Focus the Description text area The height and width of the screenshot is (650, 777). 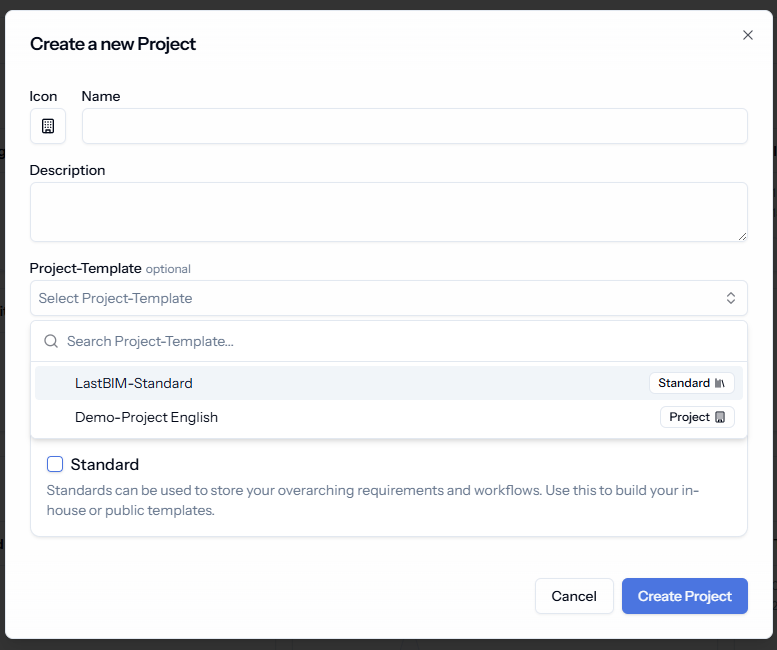[389, 212]
